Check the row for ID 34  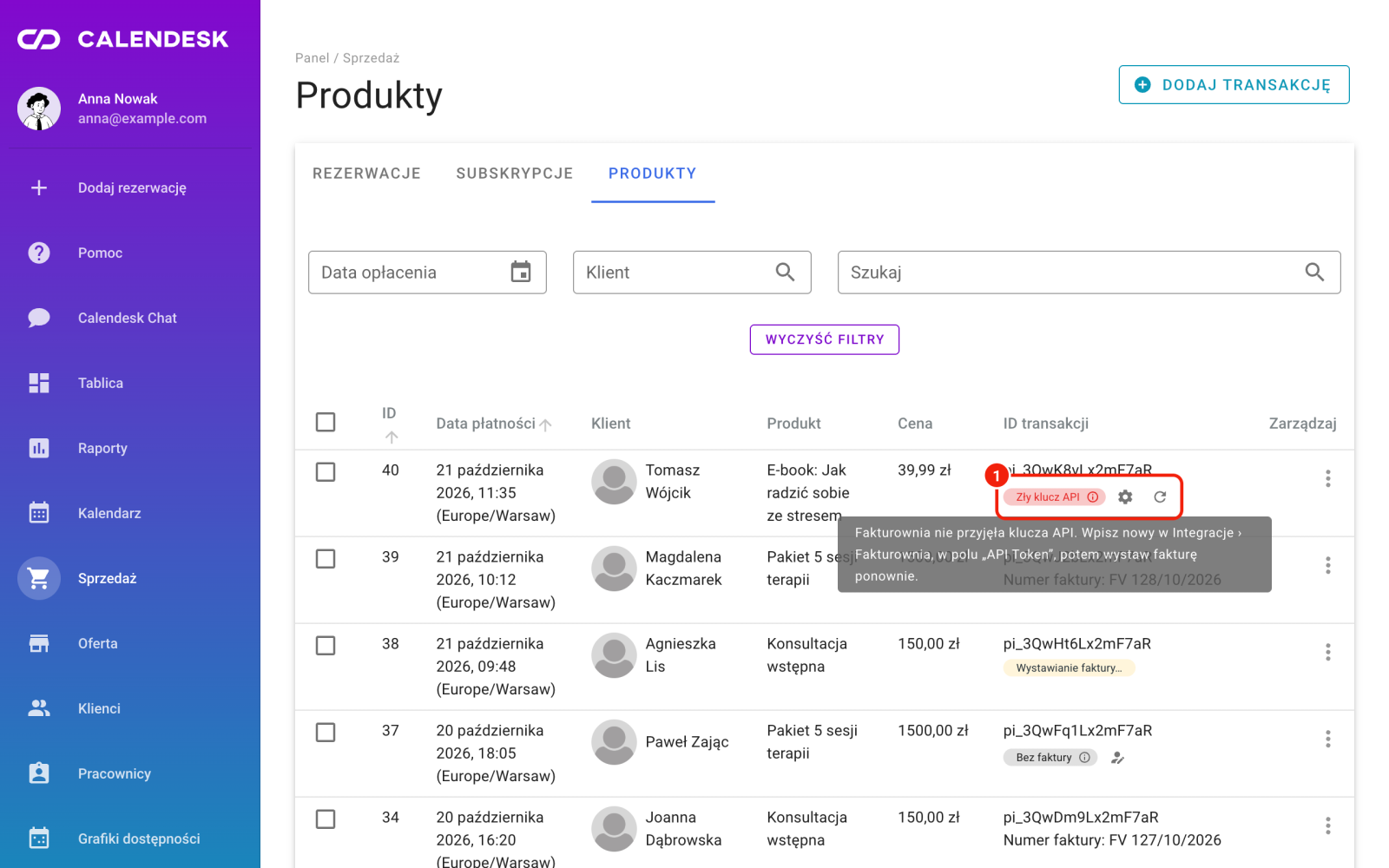326,819
